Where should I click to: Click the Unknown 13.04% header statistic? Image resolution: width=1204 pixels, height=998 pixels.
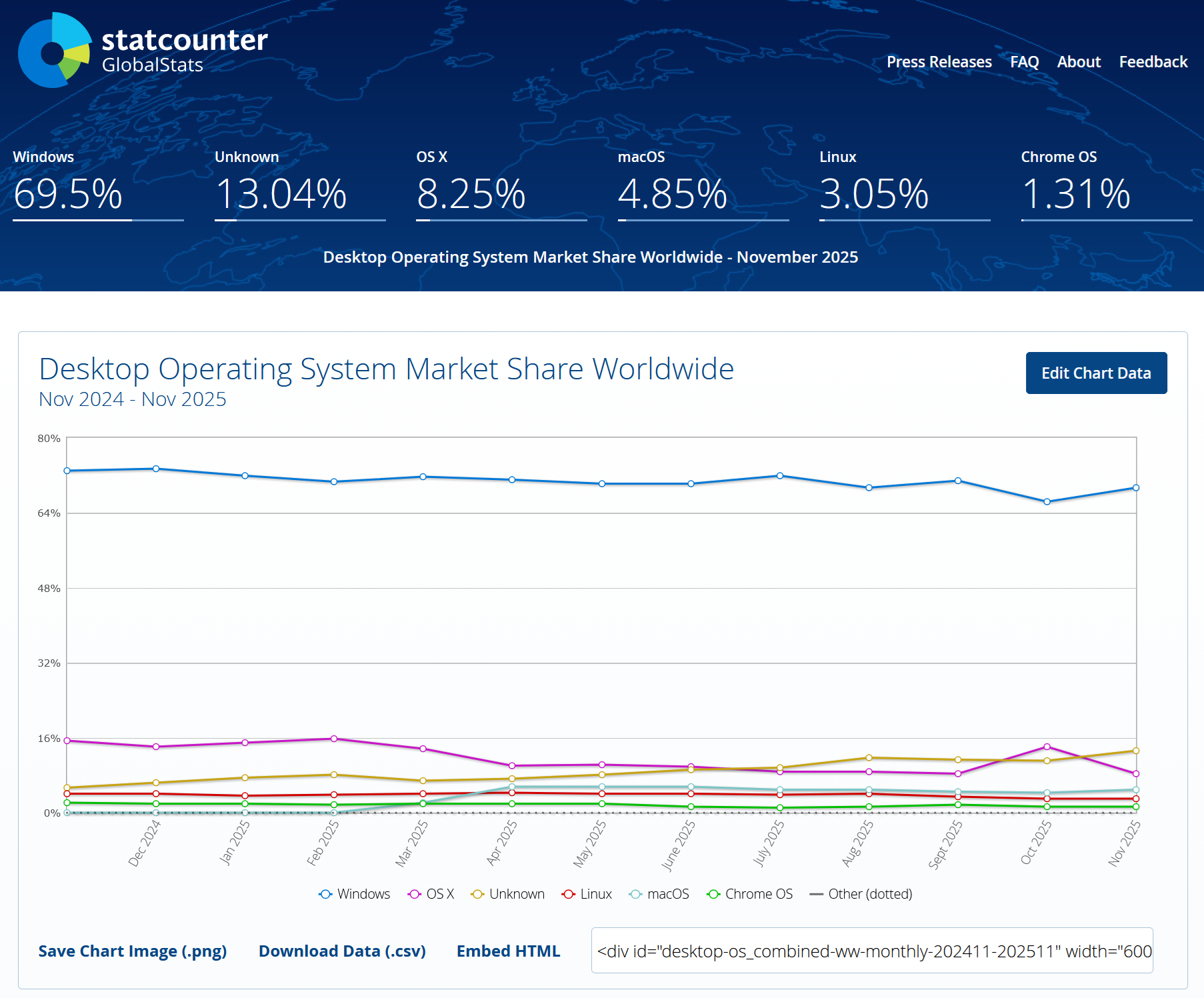300,185
